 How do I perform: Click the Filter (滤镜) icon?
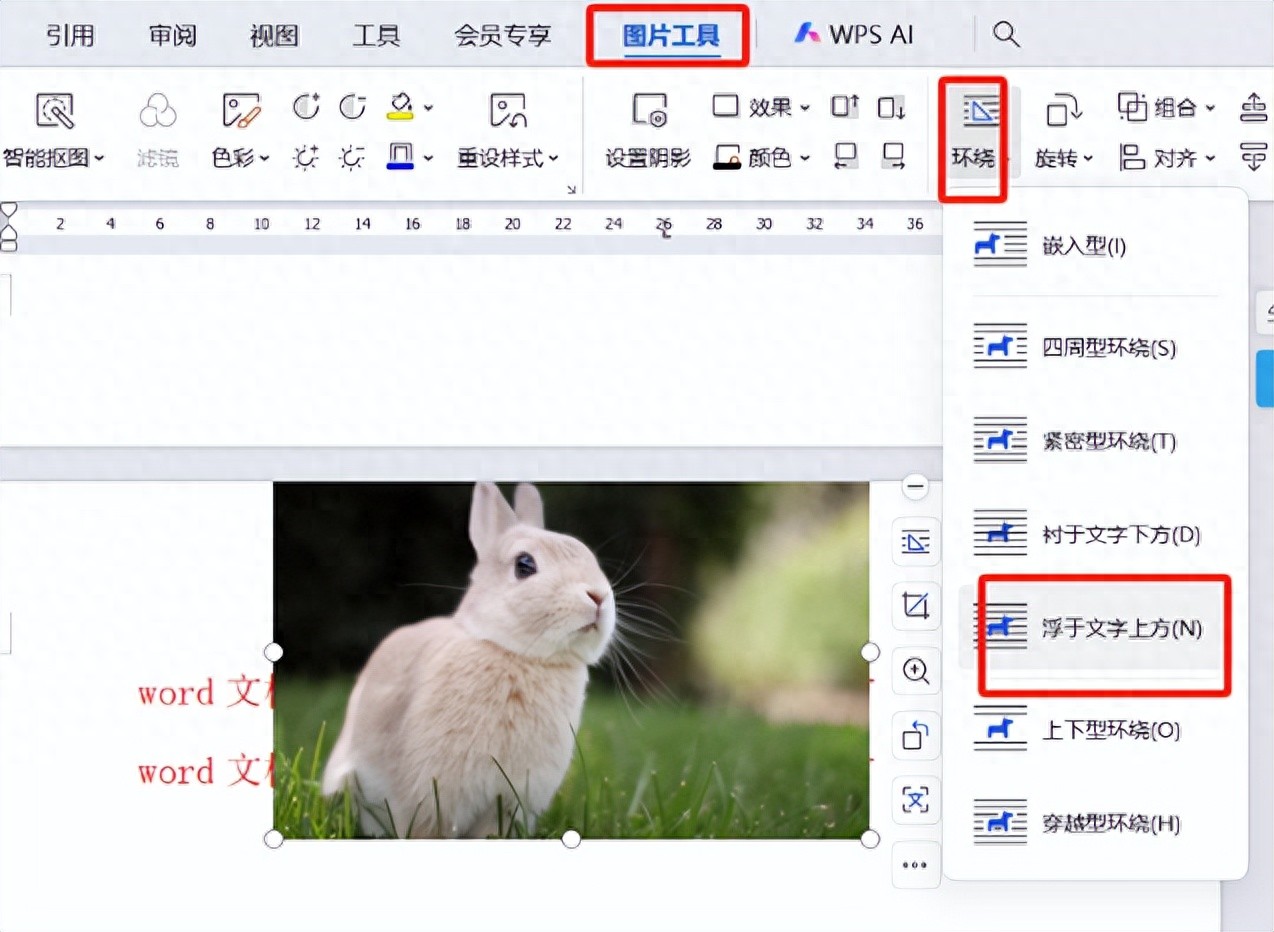tap(157, 111)
